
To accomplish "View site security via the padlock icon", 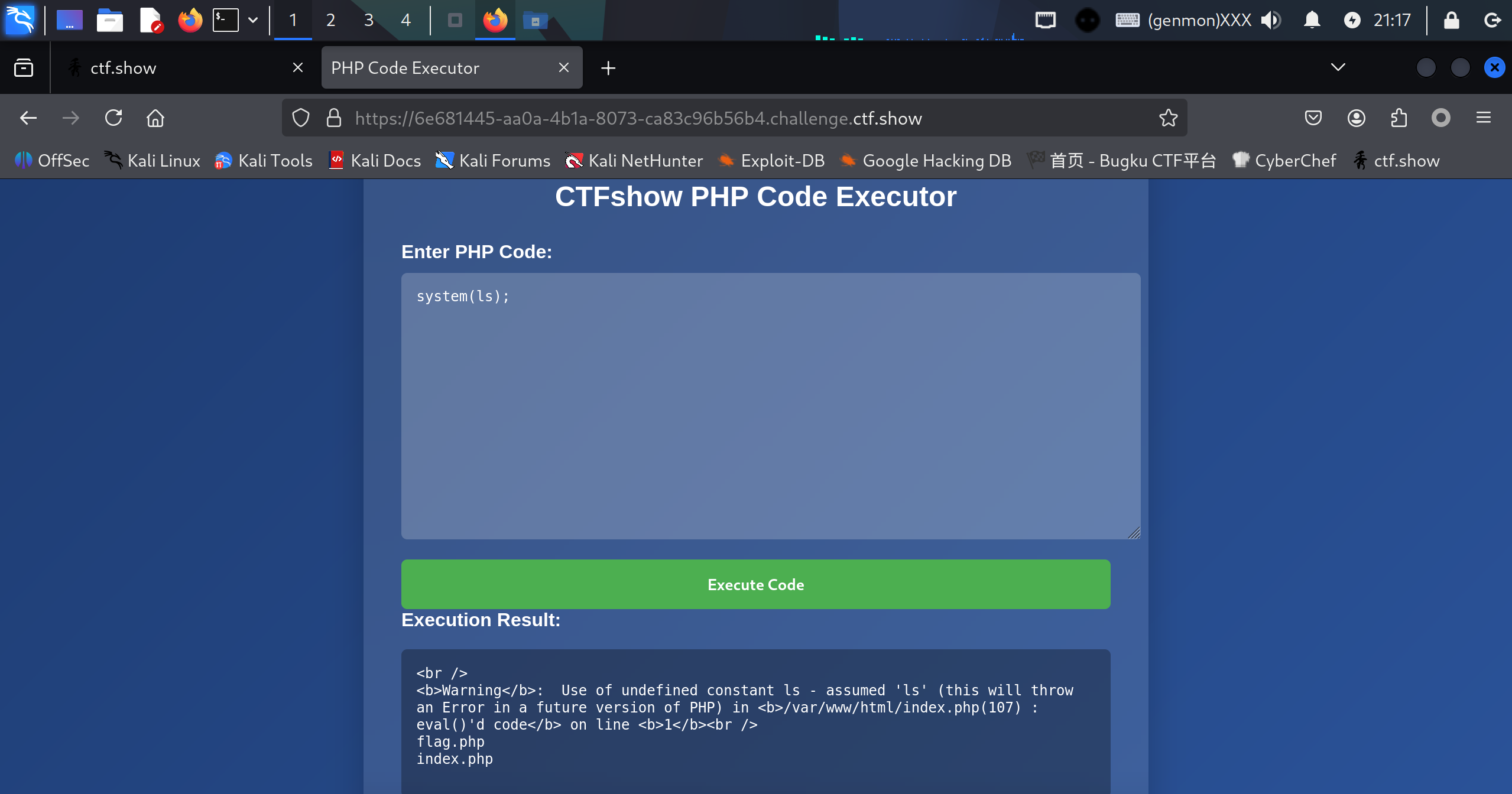I will click(334, 118).
